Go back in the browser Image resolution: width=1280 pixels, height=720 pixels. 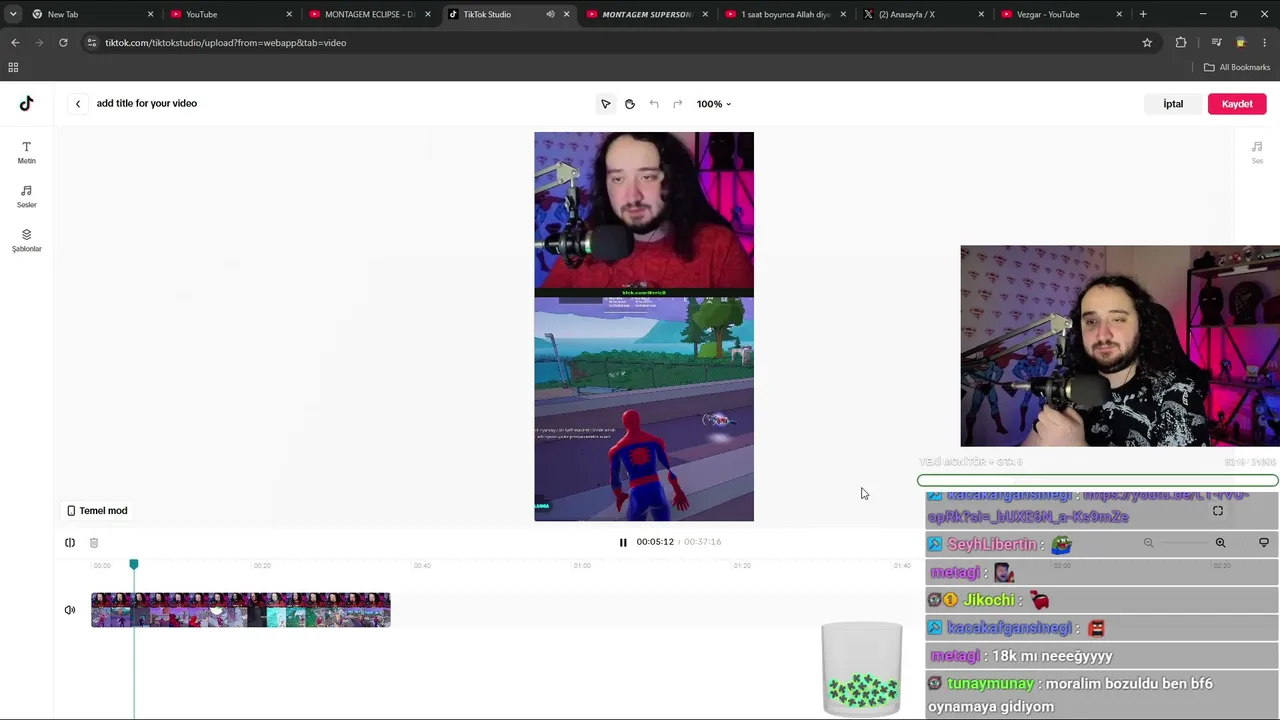pyautogui.click(x=15, y=43)
